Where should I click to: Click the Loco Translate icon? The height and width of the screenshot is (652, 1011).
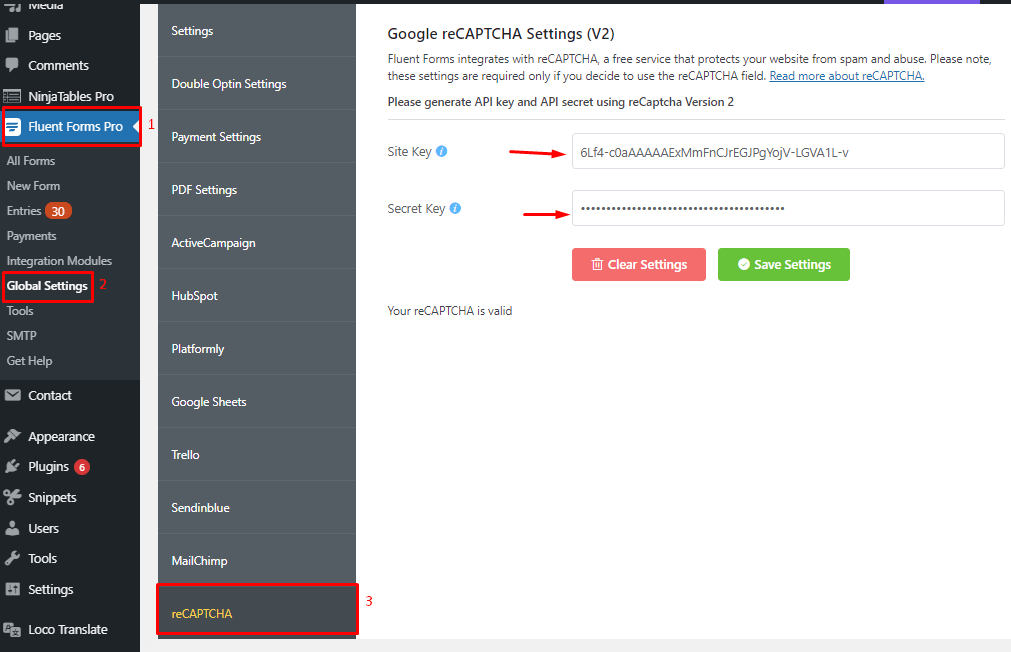(x=12, y=629)
